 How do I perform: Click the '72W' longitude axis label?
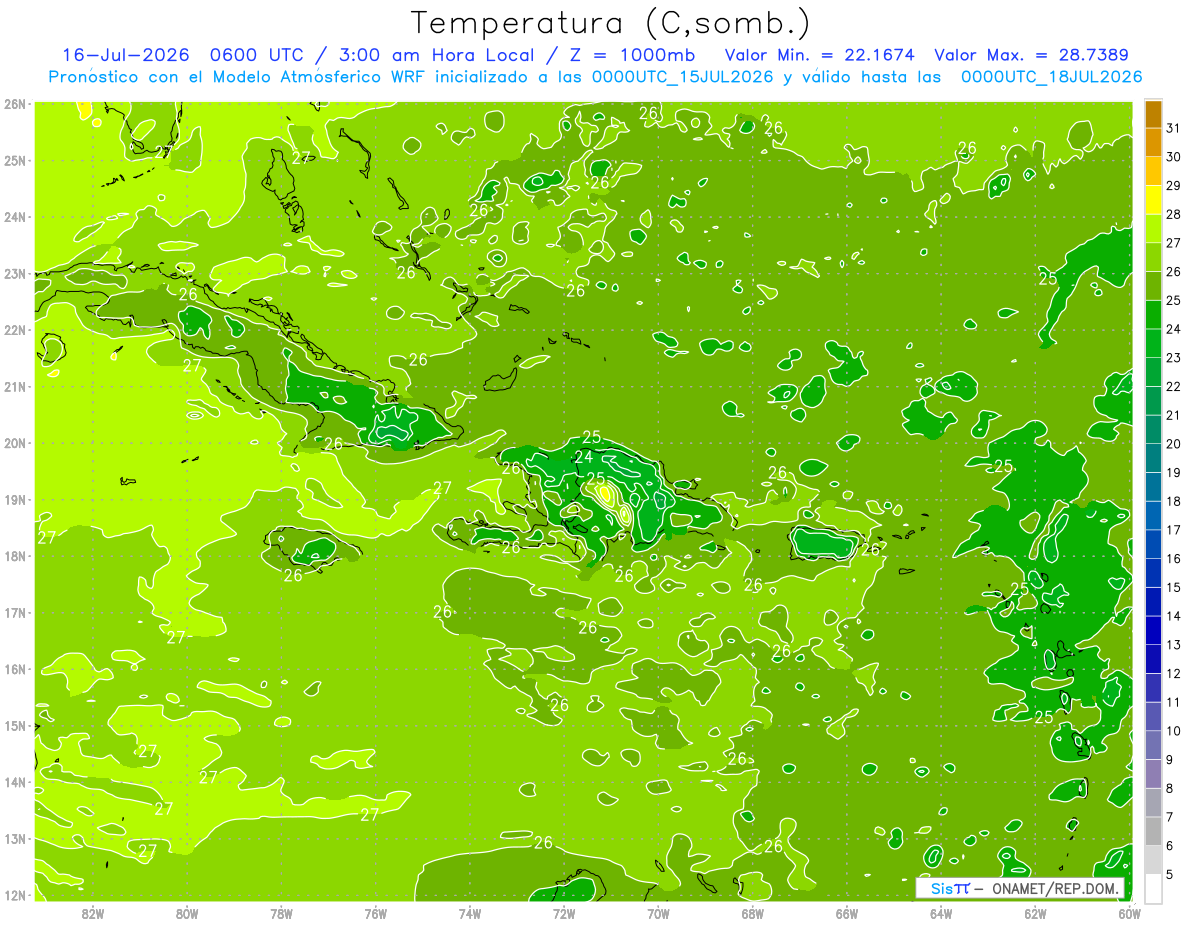(564, 912)
